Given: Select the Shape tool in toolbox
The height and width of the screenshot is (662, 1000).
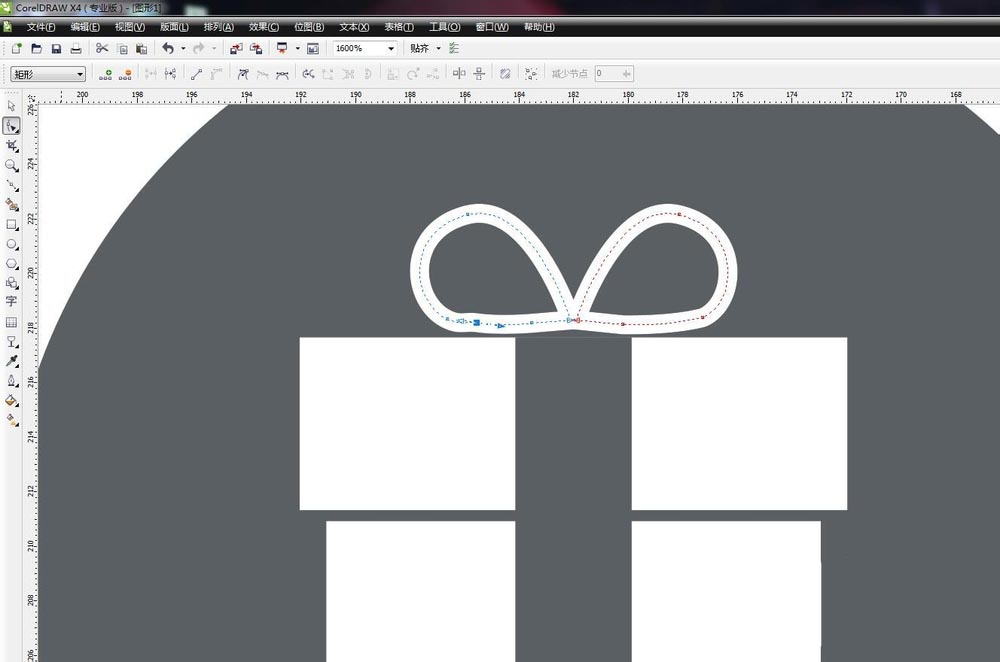Looking at the screenshot, I should [11, 126].
